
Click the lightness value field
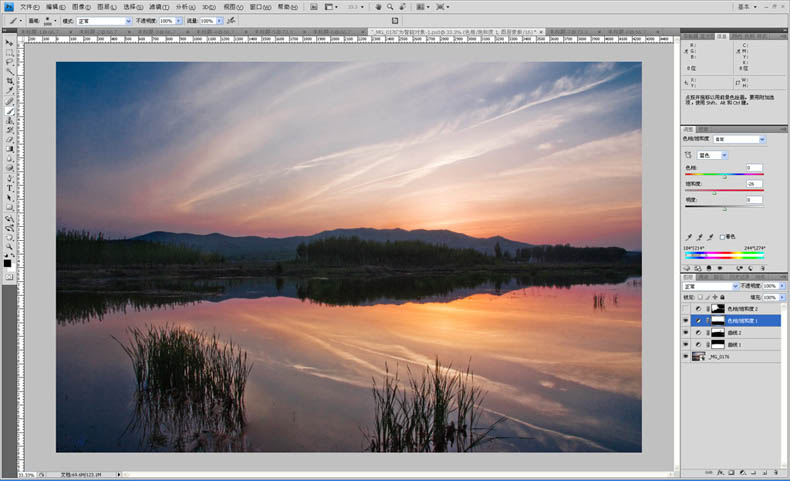pos(754,200)
